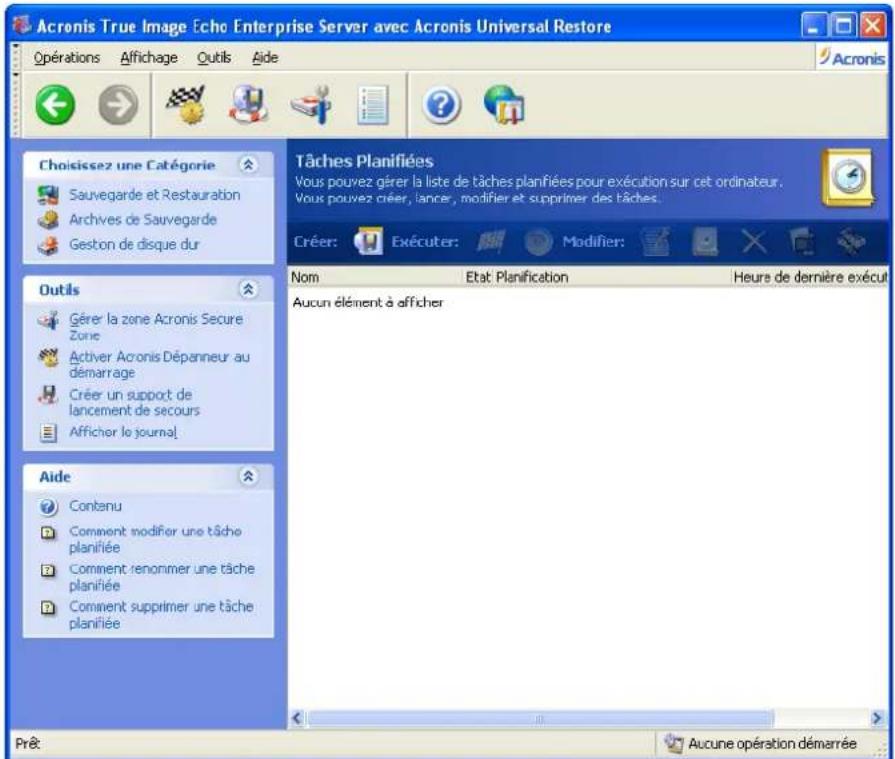Viewport: 895px width, 759px height.
Task: Open the log list toolbar icon
Action: tap(373, 104)
